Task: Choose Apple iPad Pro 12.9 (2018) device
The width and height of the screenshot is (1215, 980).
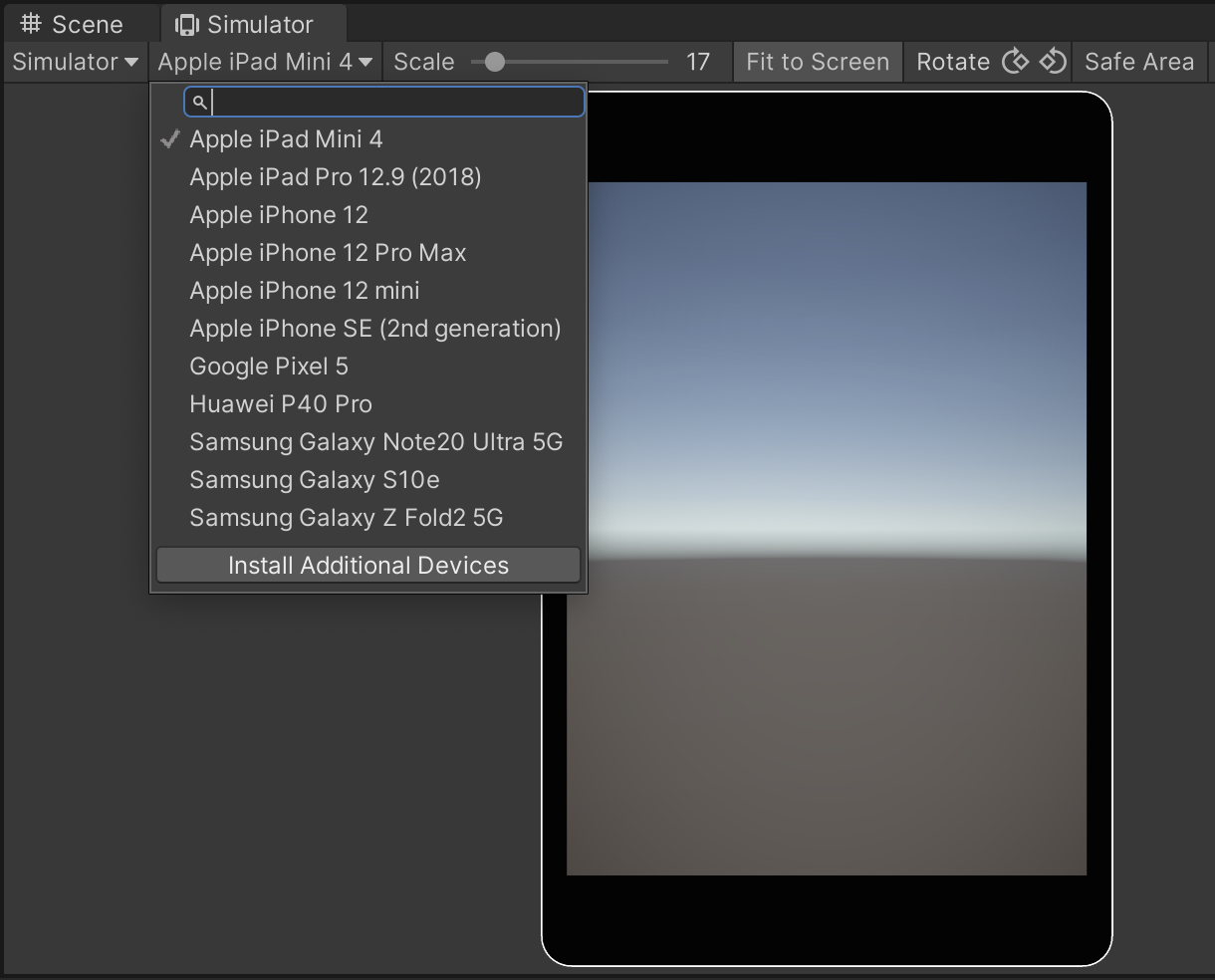Action: point(368,177)
